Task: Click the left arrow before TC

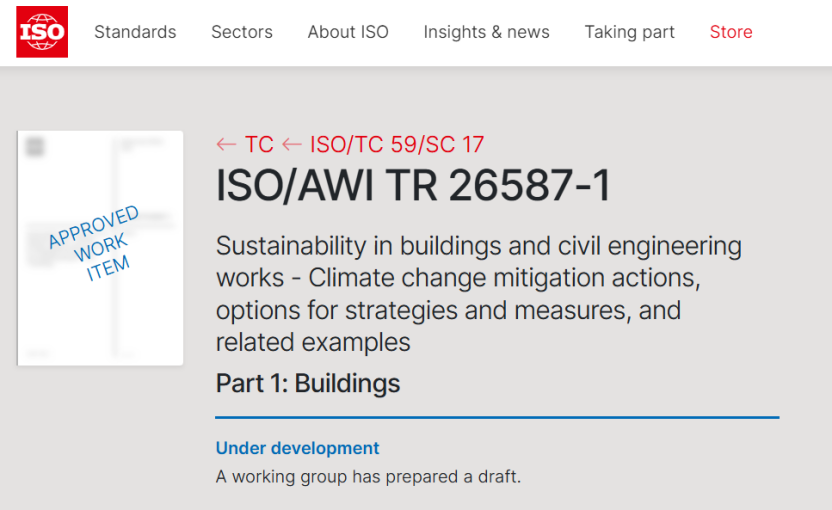Action: [226, 145]
